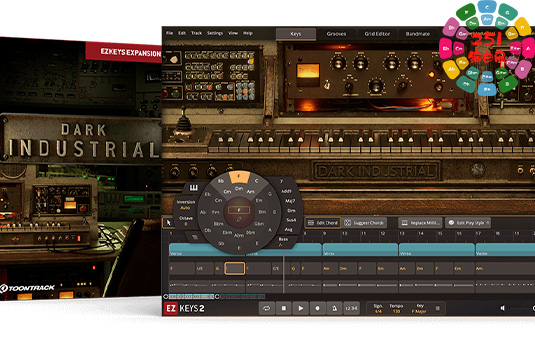Viewport: 535px width, 363px height.
Task: Select C on the chord wheel
Action: 257,181
